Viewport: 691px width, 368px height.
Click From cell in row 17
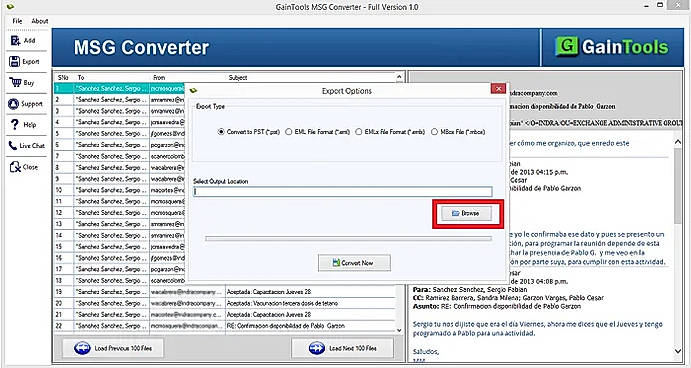167,269
